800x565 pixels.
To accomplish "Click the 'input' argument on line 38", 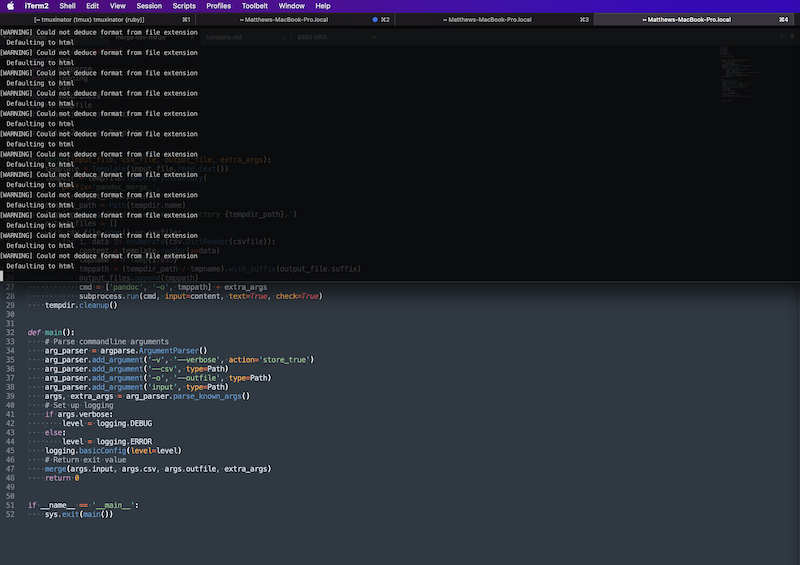I will coord(162,387).
